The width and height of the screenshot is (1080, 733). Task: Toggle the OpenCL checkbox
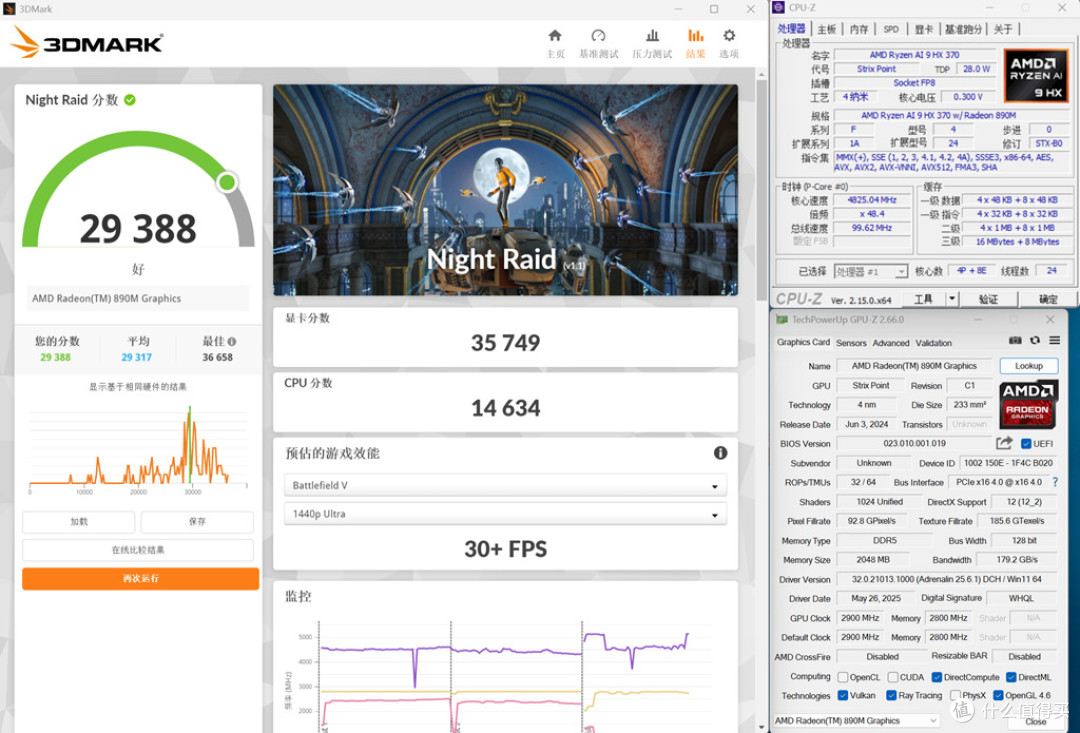pos(843,677)
